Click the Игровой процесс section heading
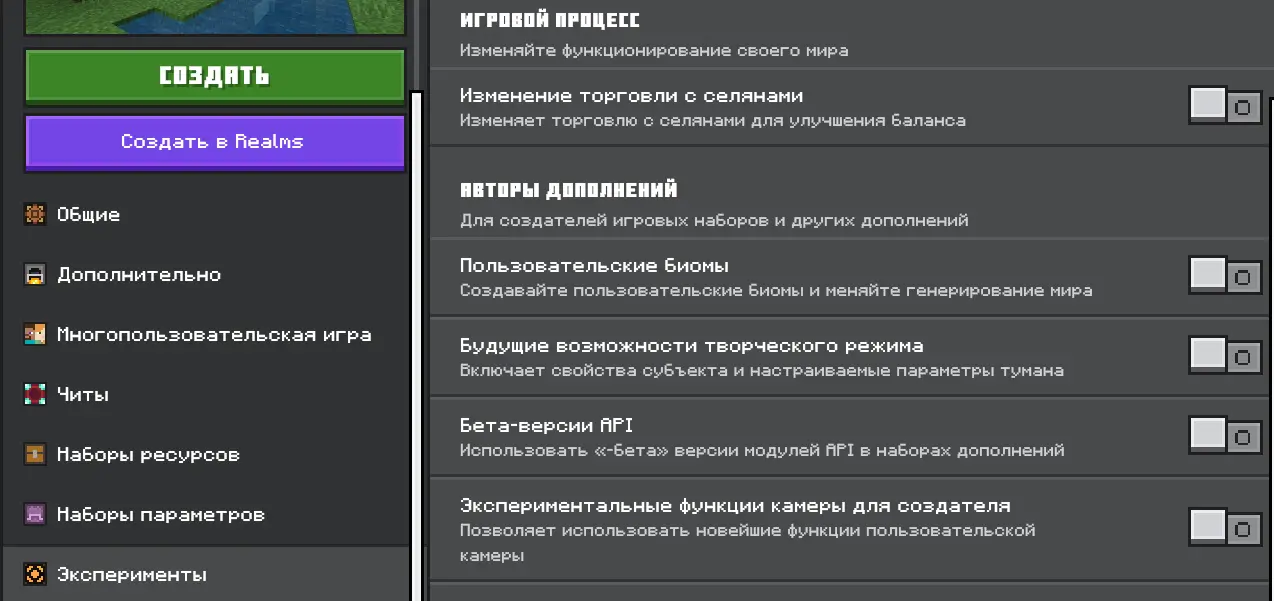 coord(549,21)
